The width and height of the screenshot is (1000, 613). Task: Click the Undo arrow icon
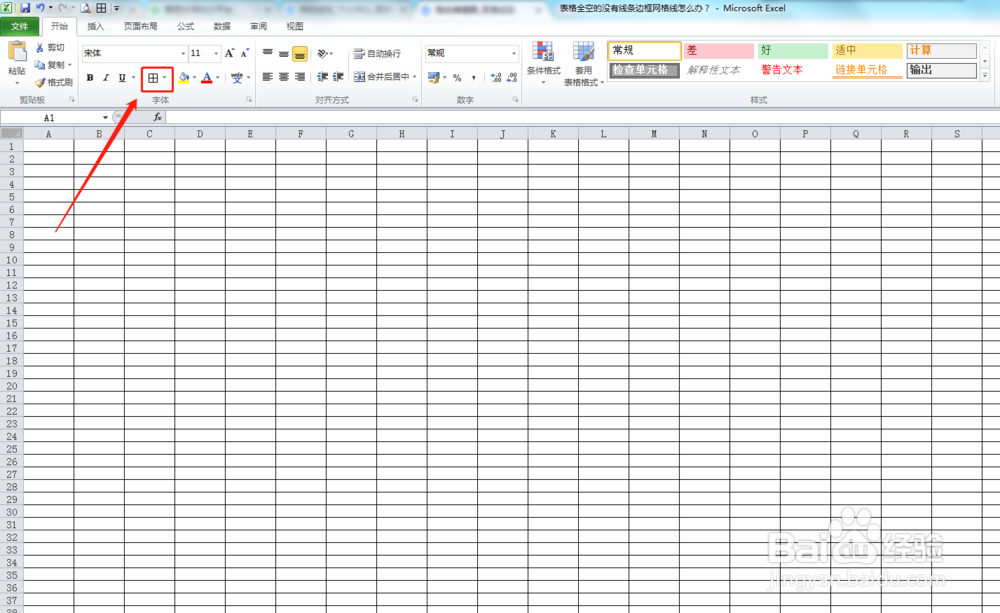40,8
